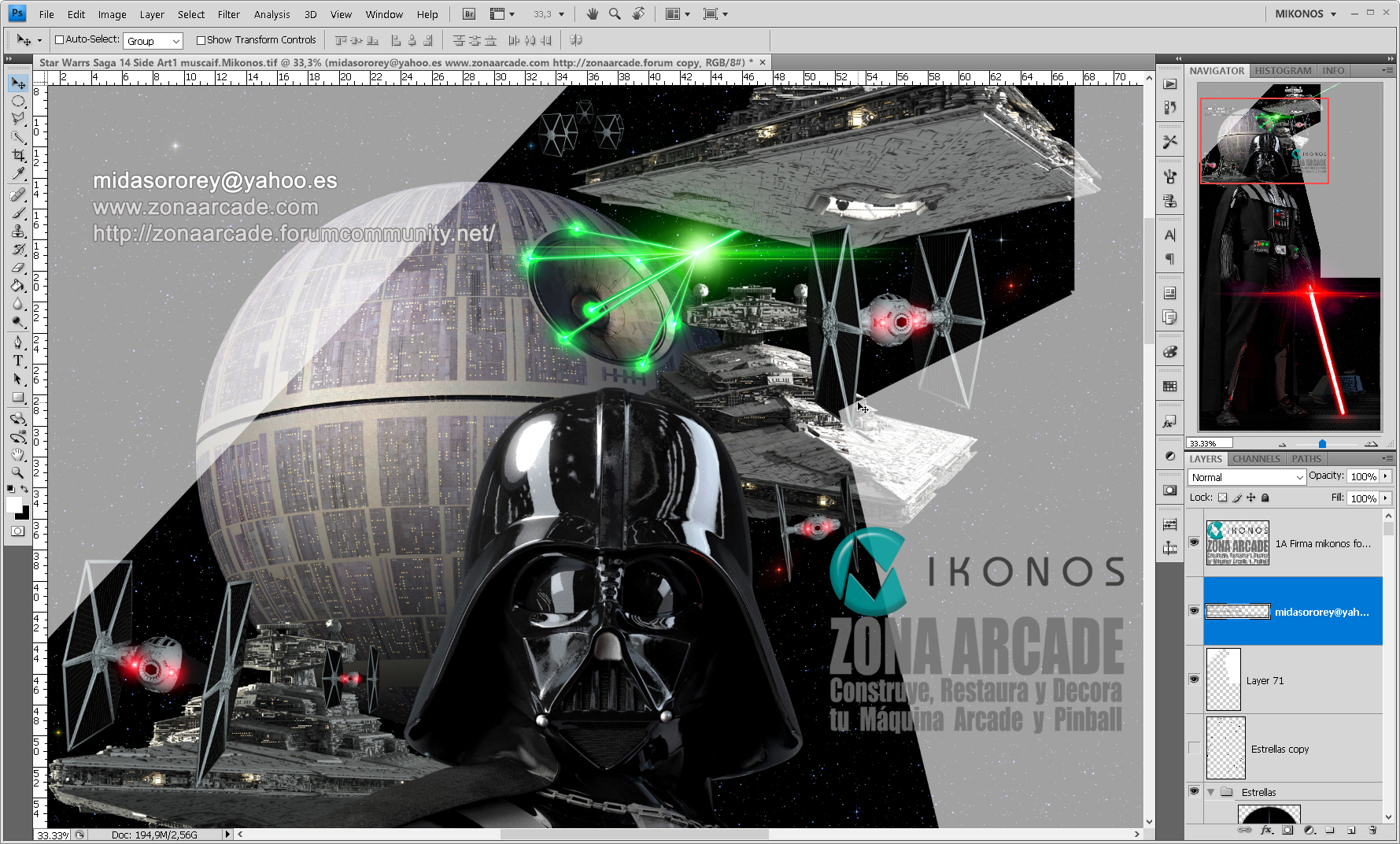The width and height of the screenshot is (1400, 844).
Task: Select the Crop tool
Action: [x=18, y=155]
